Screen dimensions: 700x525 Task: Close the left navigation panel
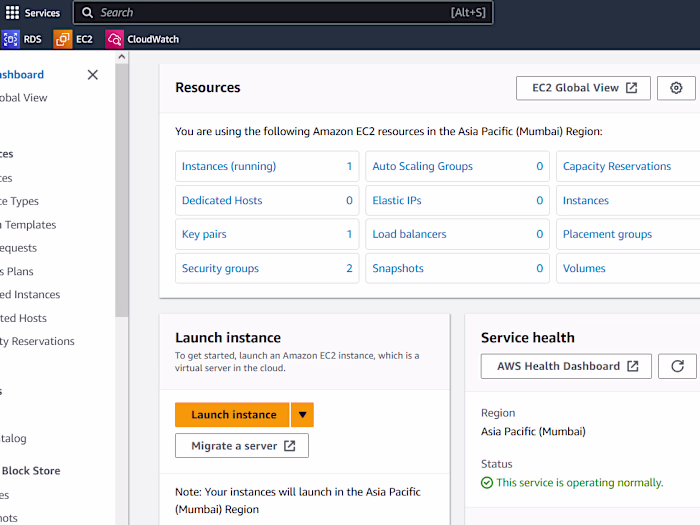click(x=92, y=75)
